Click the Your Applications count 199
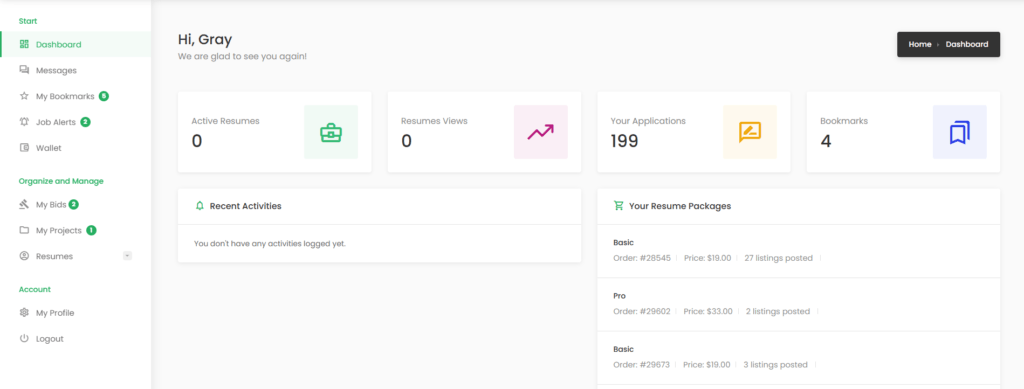The height and width of the screenshot is (389, 1024). coord(624,141)
